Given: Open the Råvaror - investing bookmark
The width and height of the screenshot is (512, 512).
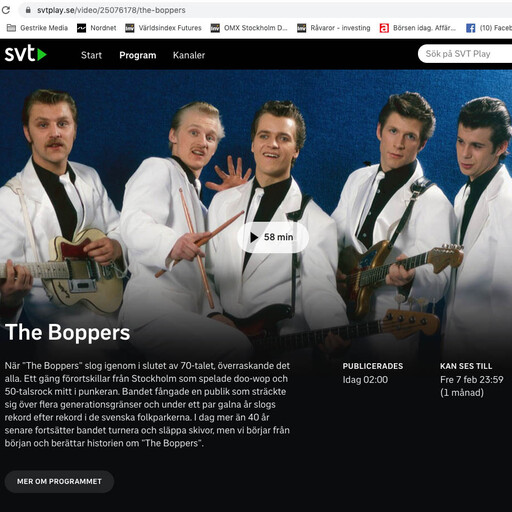Looking at the screenshot, I should coord(334,28).
